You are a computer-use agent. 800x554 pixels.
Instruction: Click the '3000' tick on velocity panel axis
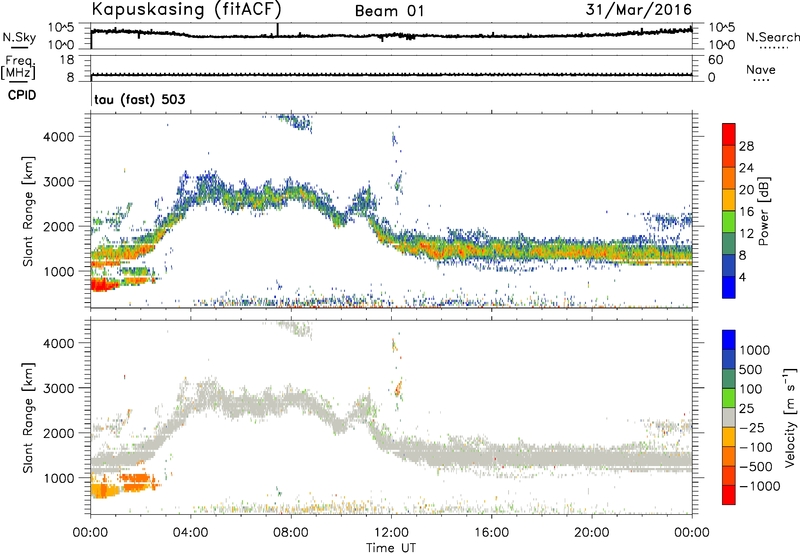(59, 388)
